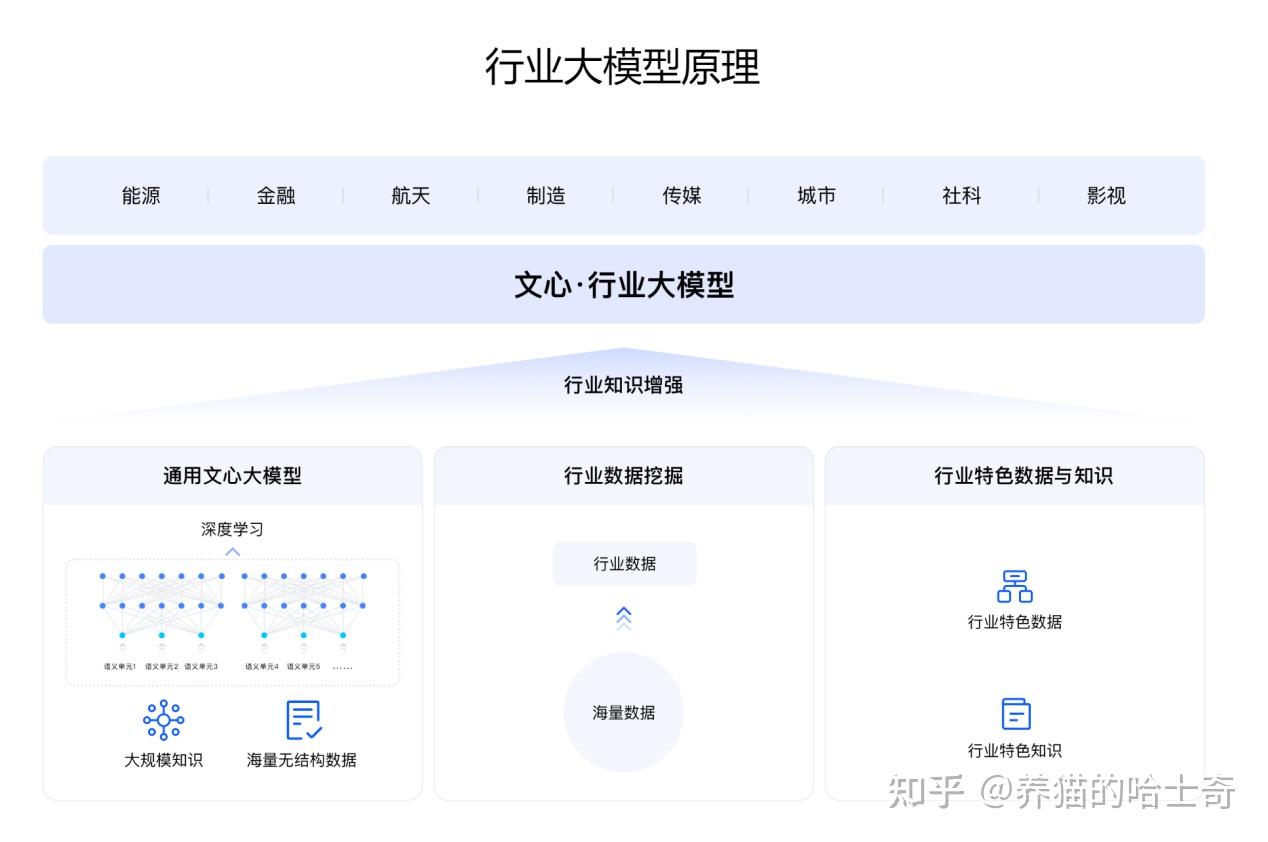This screenshot has height=842, width=1268.
Task: Click the 行业数据 box
Action: click(x=625, y=564)
